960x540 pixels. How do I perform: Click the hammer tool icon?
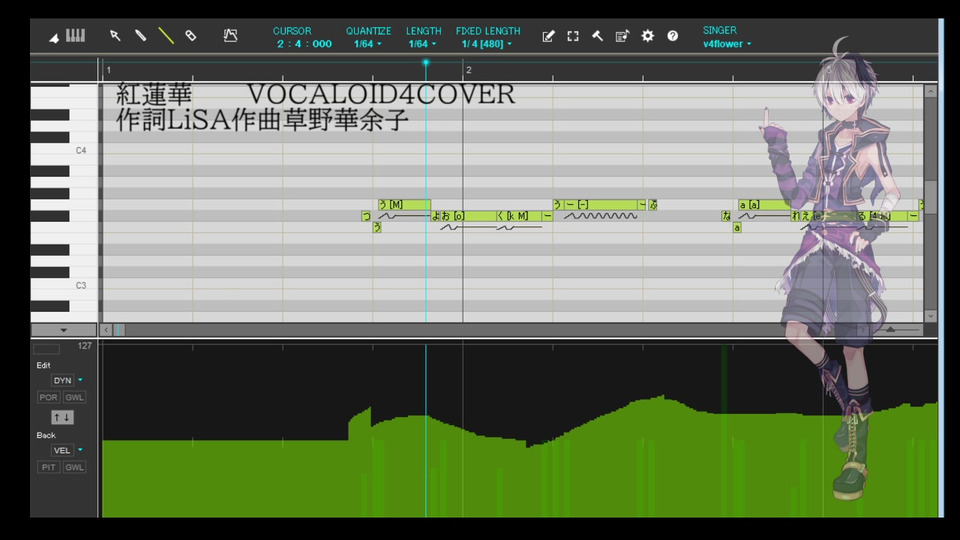[x=598, y=36]
